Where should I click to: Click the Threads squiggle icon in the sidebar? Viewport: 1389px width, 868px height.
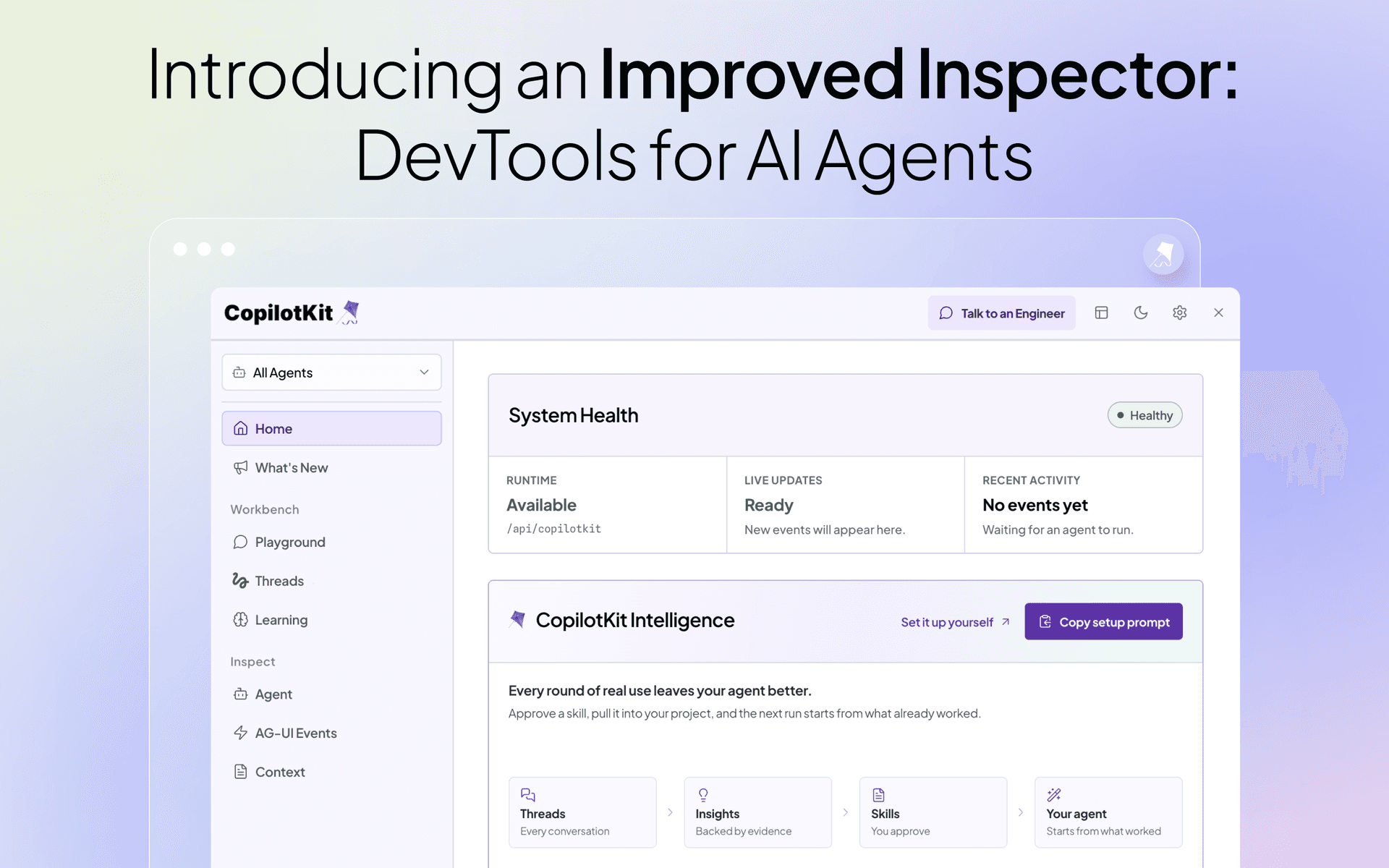point(240,580)
